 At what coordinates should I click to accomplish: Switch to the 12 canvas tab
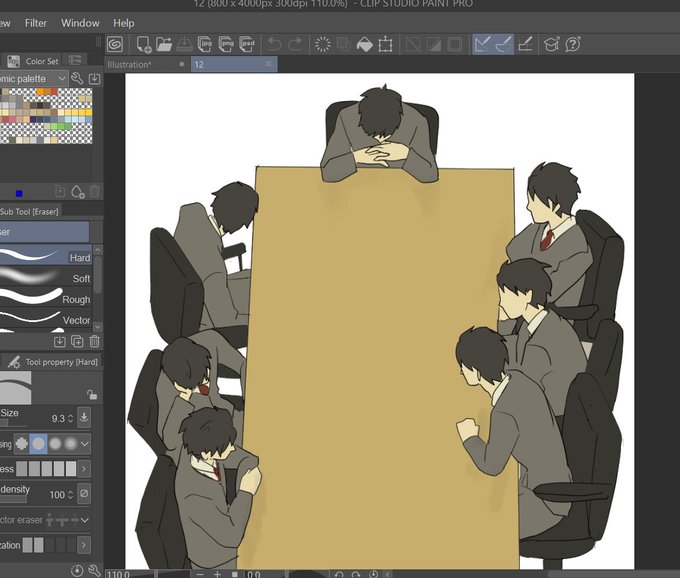[234, 65]
